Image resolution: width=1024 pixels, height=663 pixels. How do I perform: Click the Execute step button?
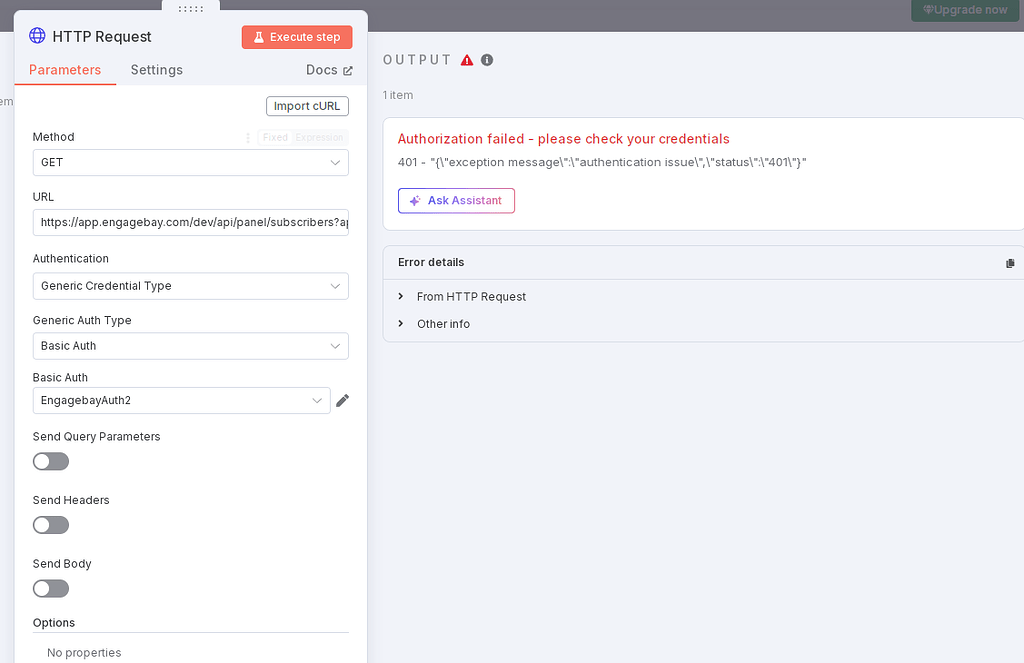tap(297, 37)
